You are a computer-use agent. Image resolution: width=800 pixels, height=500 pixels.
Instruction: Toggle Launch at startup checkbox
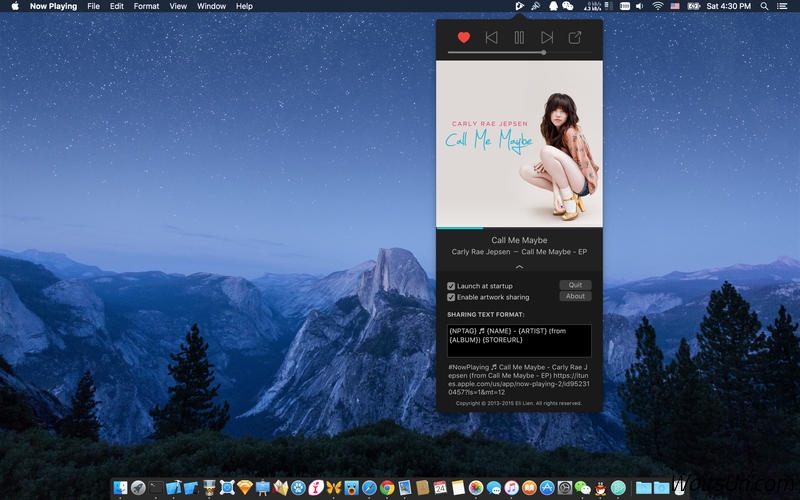pos(451,286)
